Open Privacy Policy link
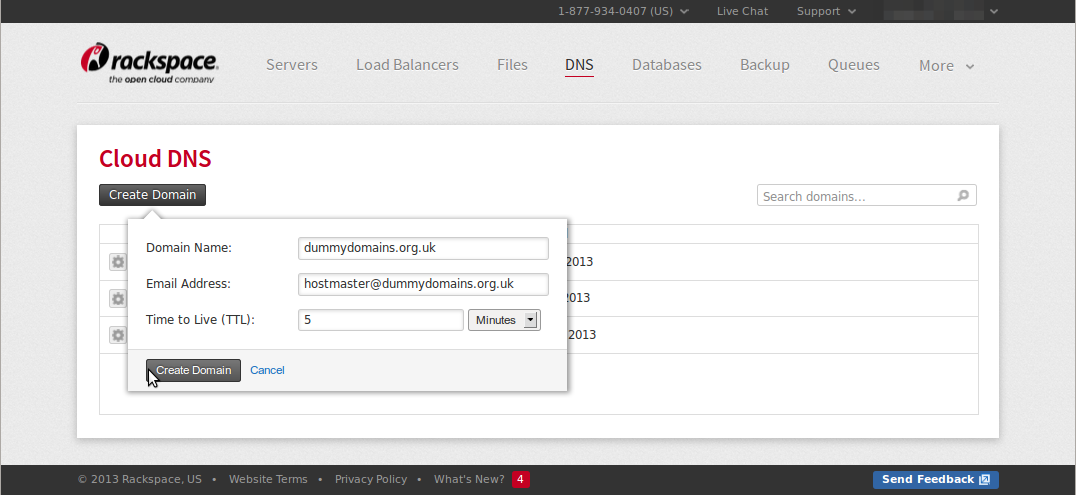This screenshot has width=1076, height=495. point(371,479)
